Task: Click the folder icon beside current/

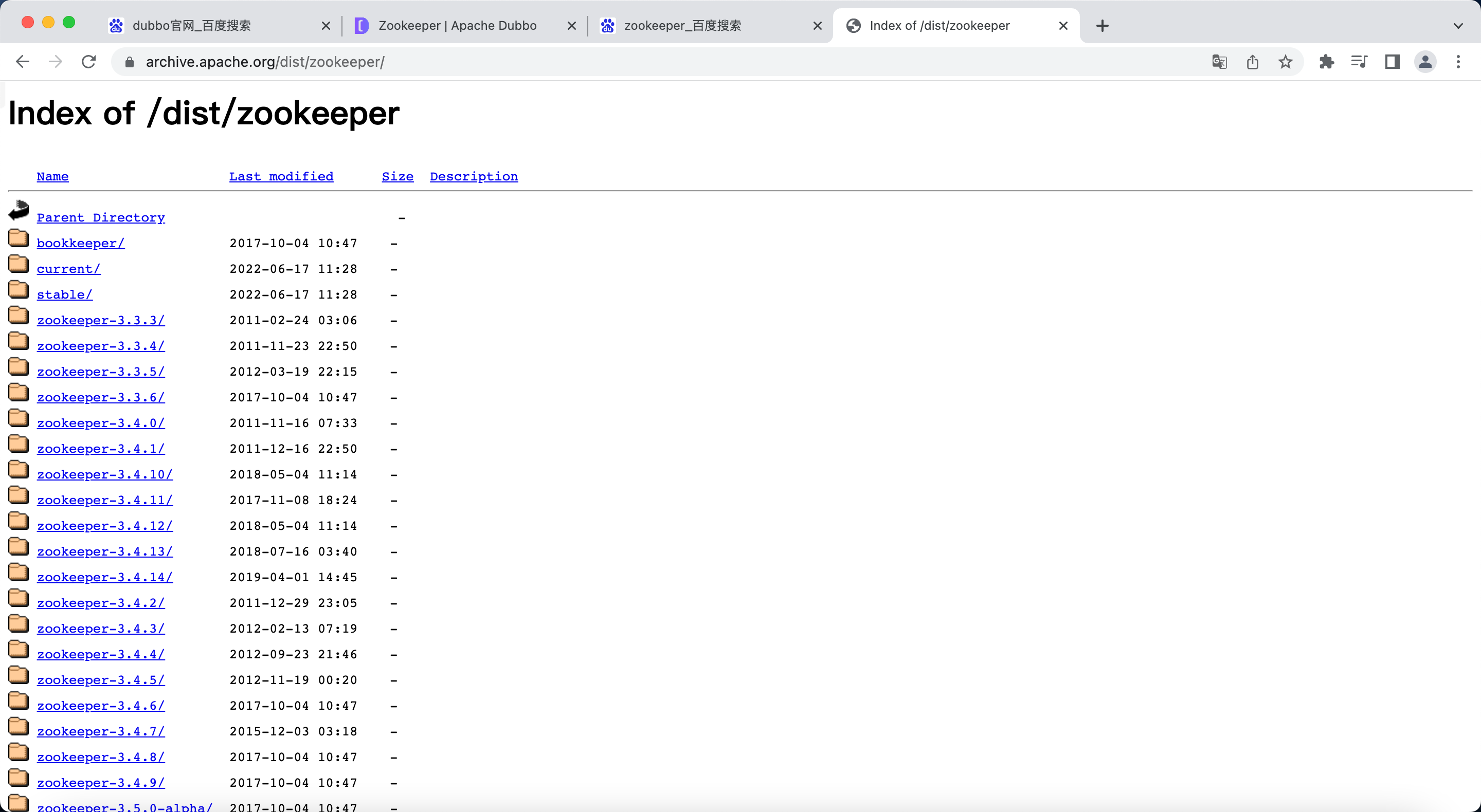Action: pos(19,264)
